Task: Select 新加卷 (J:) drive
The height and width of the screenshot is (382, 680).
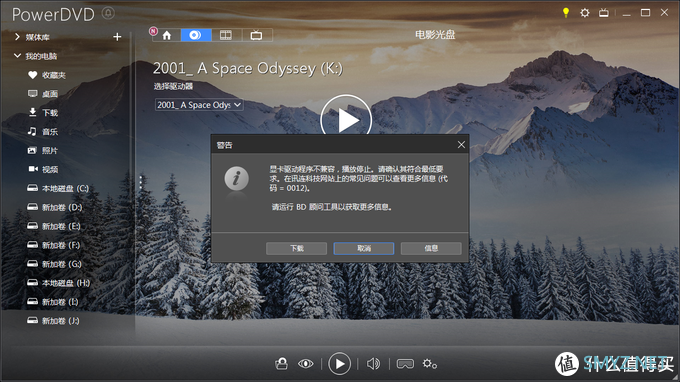Action: [53, 321]
